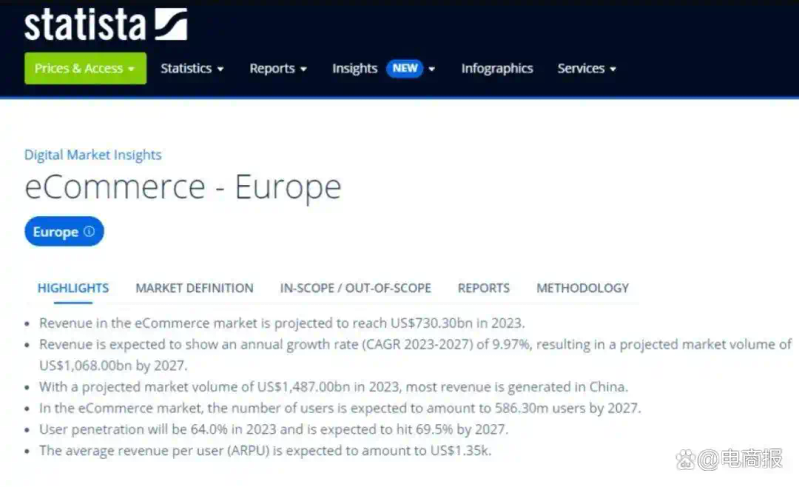Open the Infographics page
This screenshot has height=487, width=799.
click(x=497, y=68)
